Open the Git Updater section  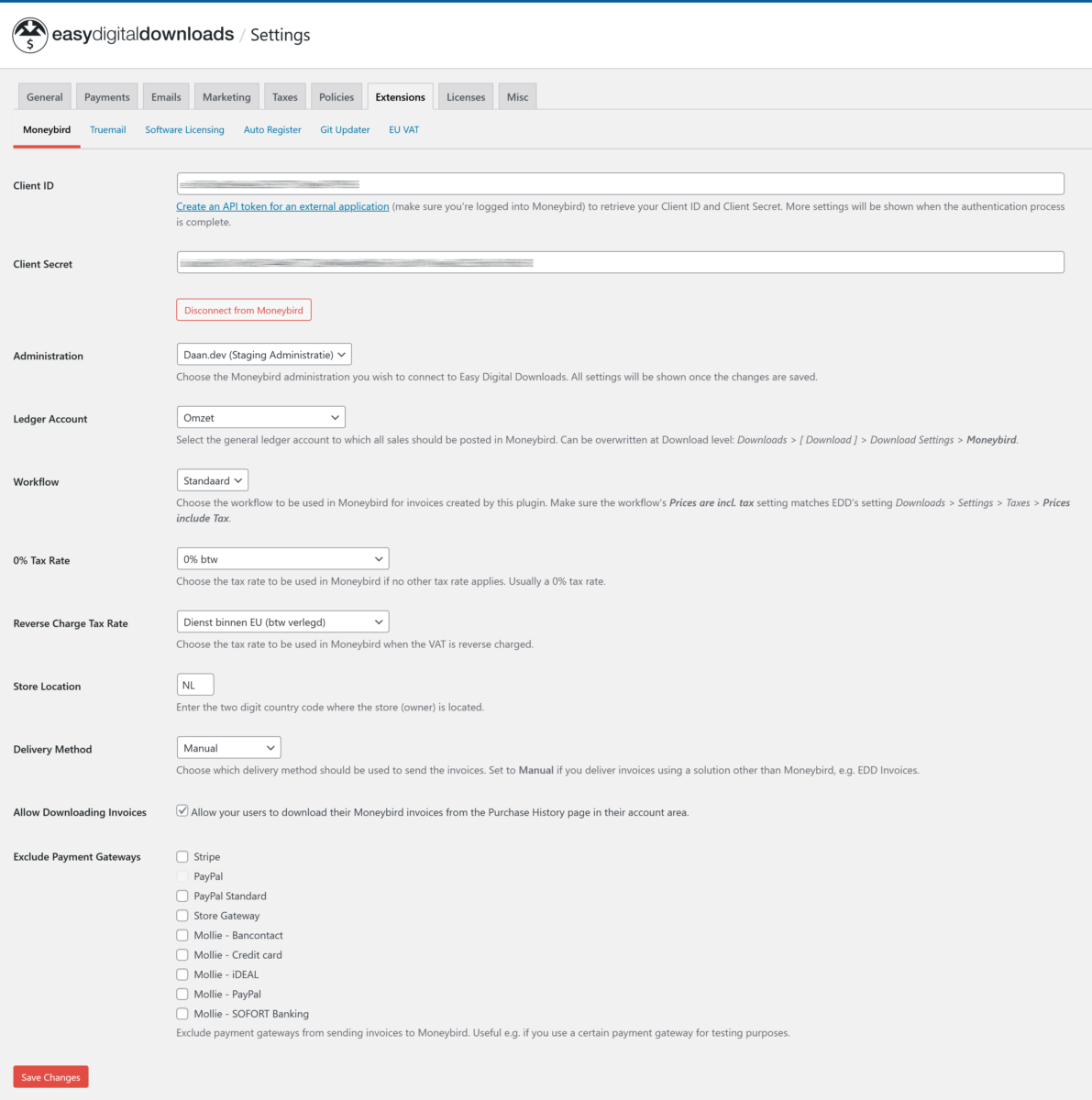coord(345,130)
